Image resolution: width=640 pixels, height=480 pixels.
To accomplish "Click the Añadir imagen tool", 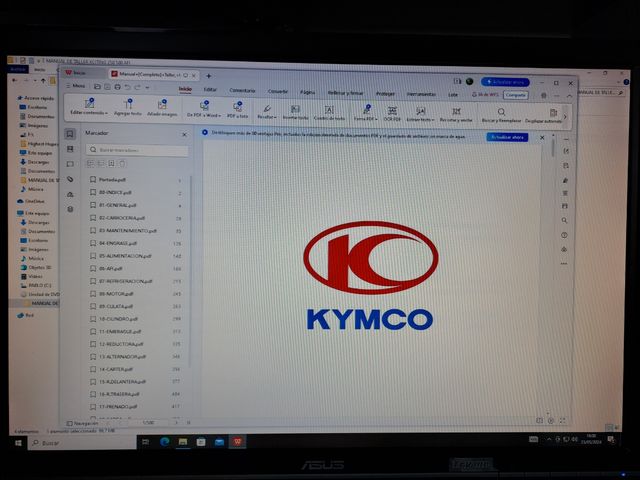I will 162,109.
